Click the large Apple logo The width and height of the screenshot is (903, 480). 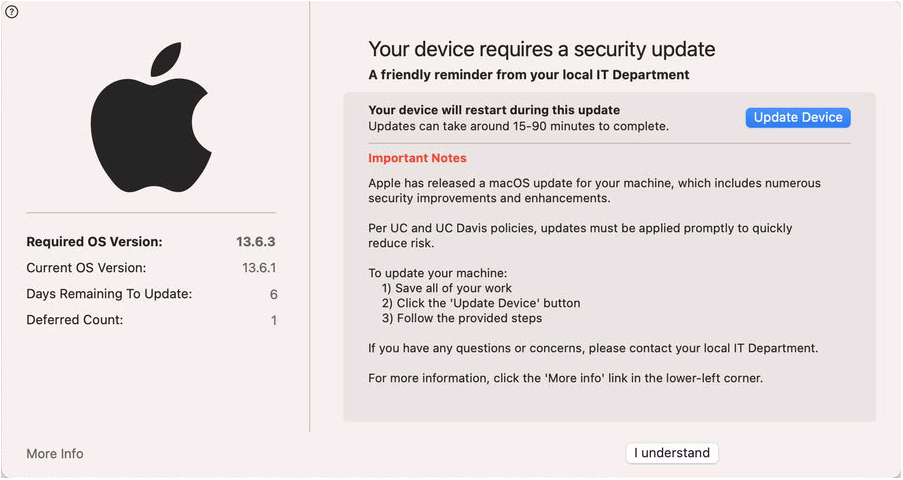click(151, 118)
